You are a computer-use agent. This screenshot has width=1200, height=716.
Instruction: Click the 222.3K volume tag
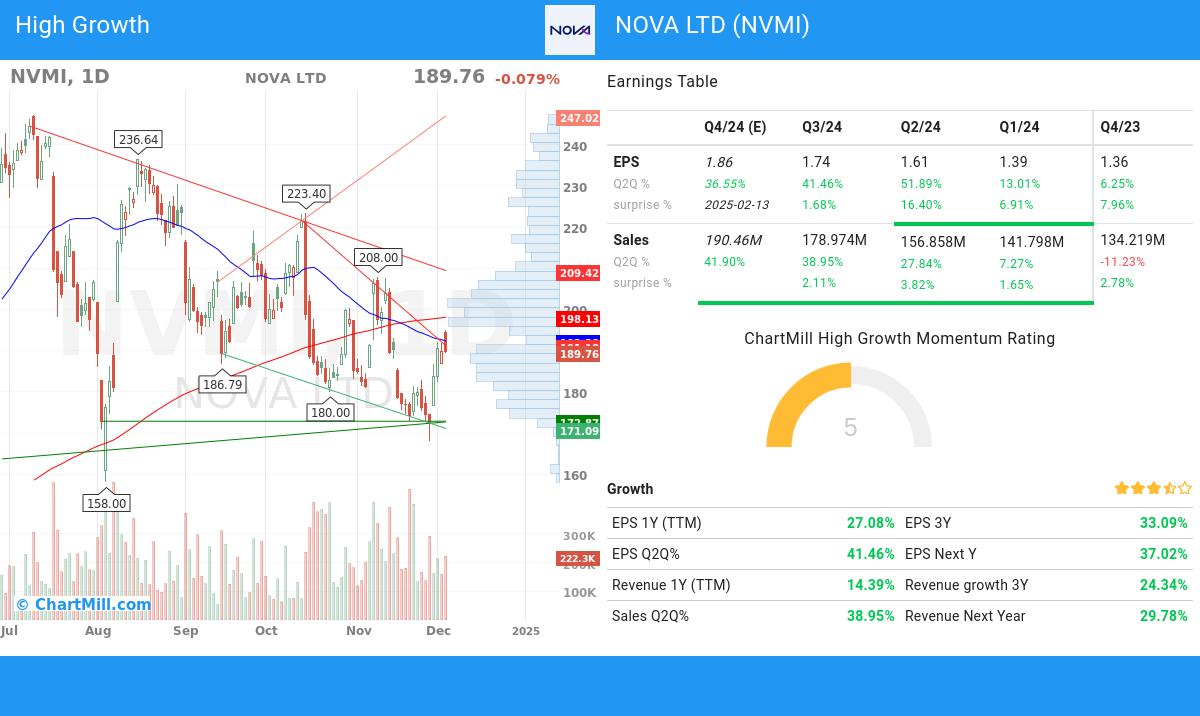[x=577, y=559]
